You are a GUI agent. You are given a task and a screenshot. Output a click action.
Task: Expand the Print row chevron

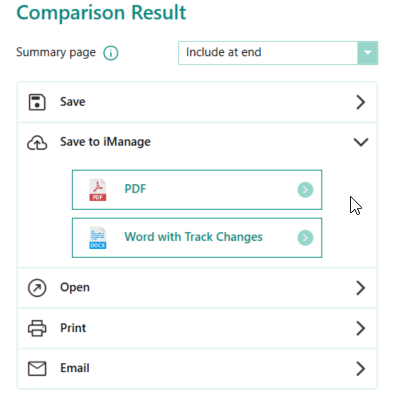pyautogui.click(x=361, y=328)
